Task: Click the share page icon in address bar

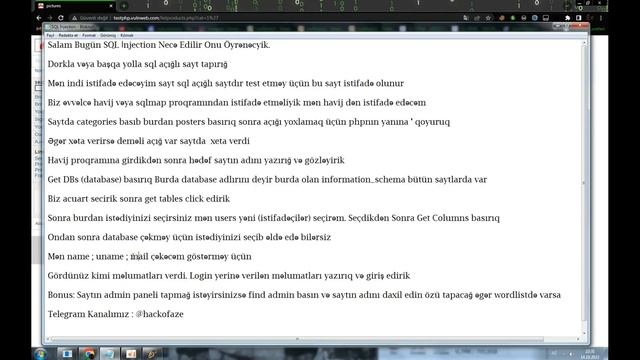Action: pos(477,18)
